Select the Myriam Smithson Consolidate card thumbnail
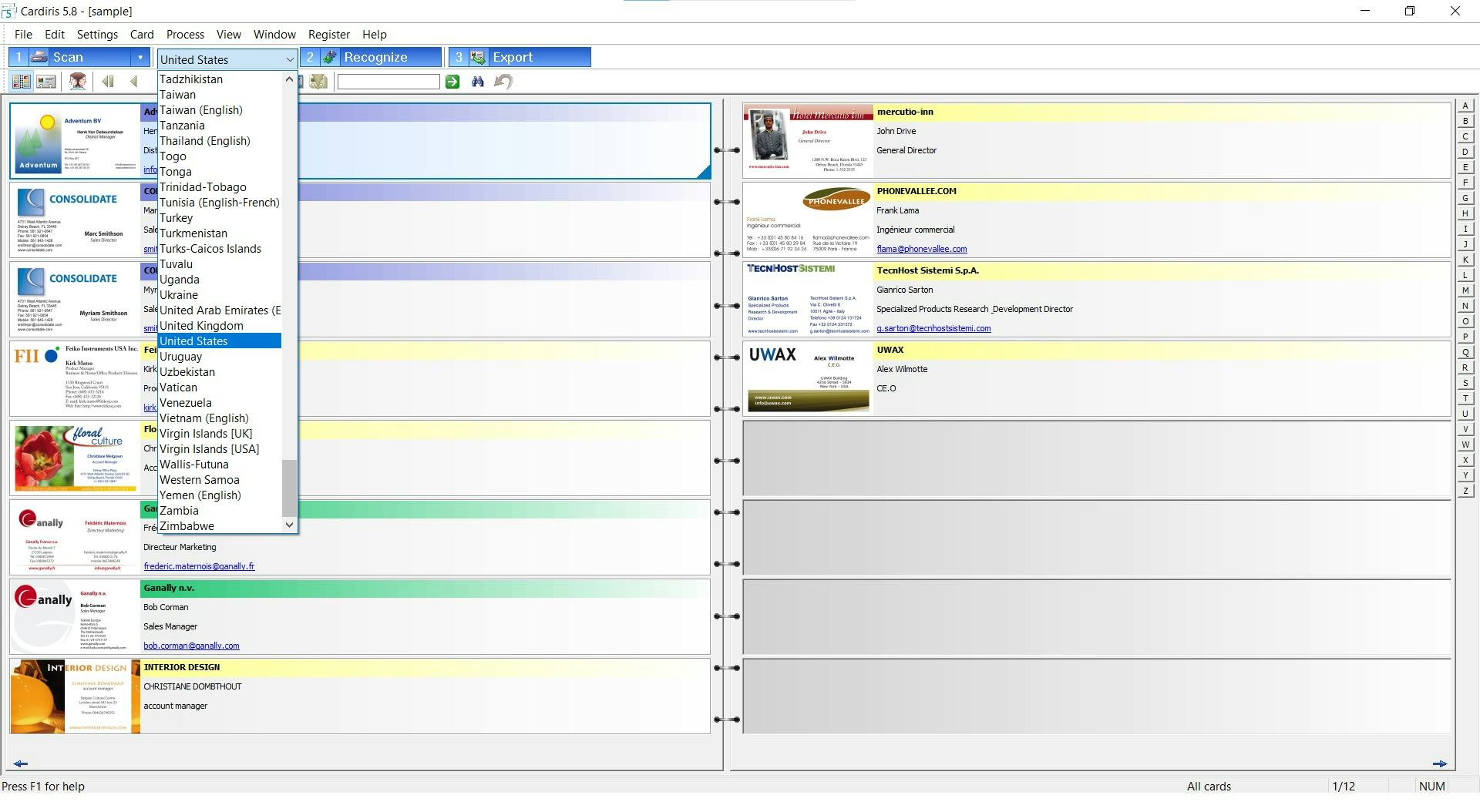 (x=76, y=300)
